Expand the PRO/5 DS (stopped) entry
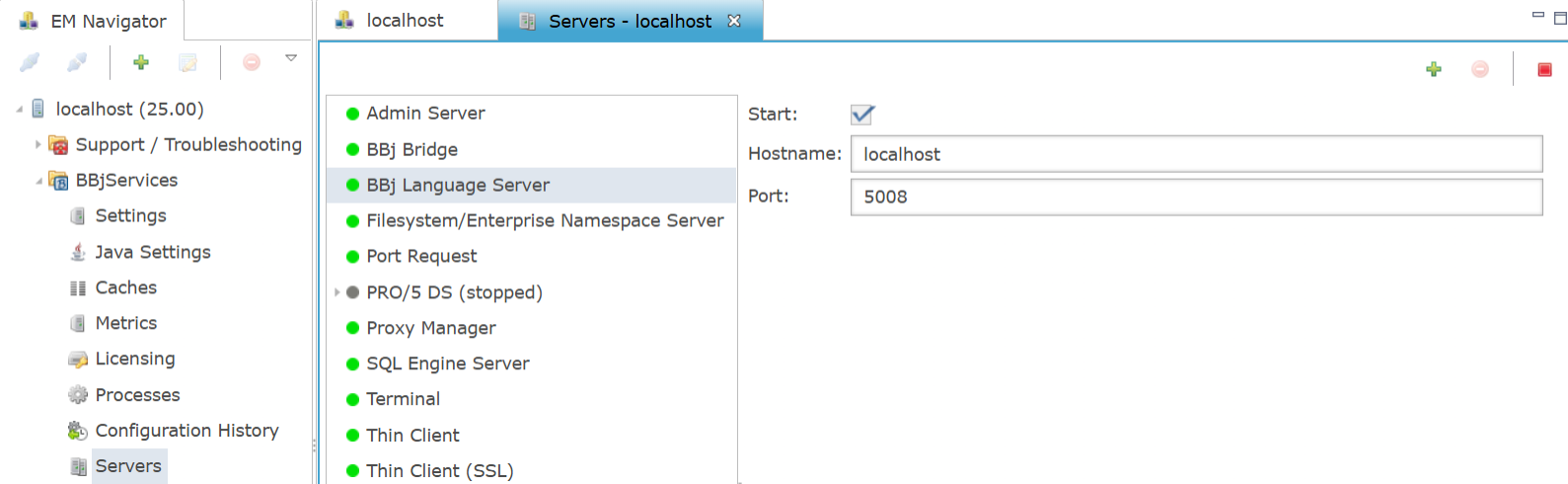 coord(336,292)
